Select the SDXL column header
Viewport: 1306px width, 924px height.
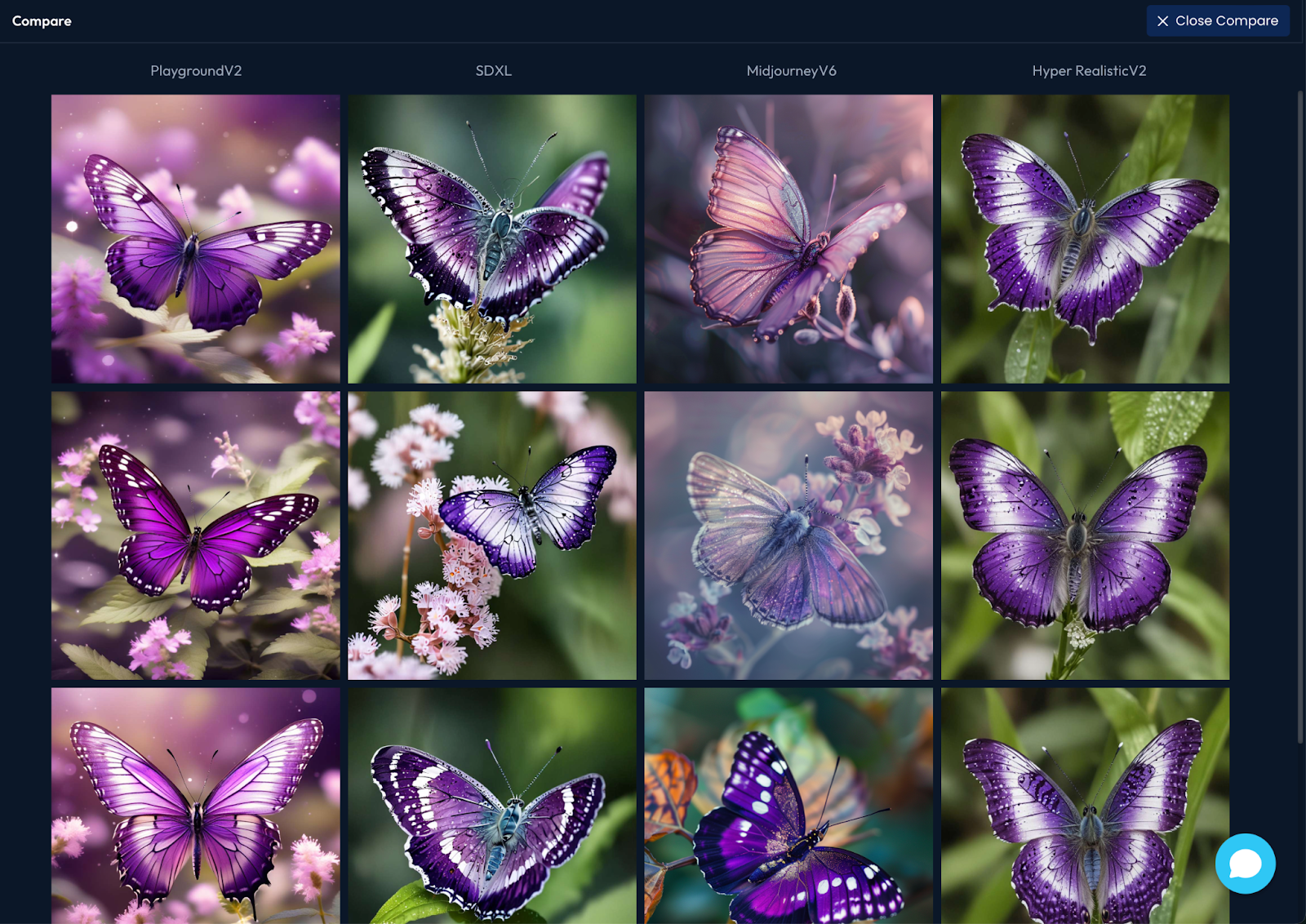click(x=493, y=71)
